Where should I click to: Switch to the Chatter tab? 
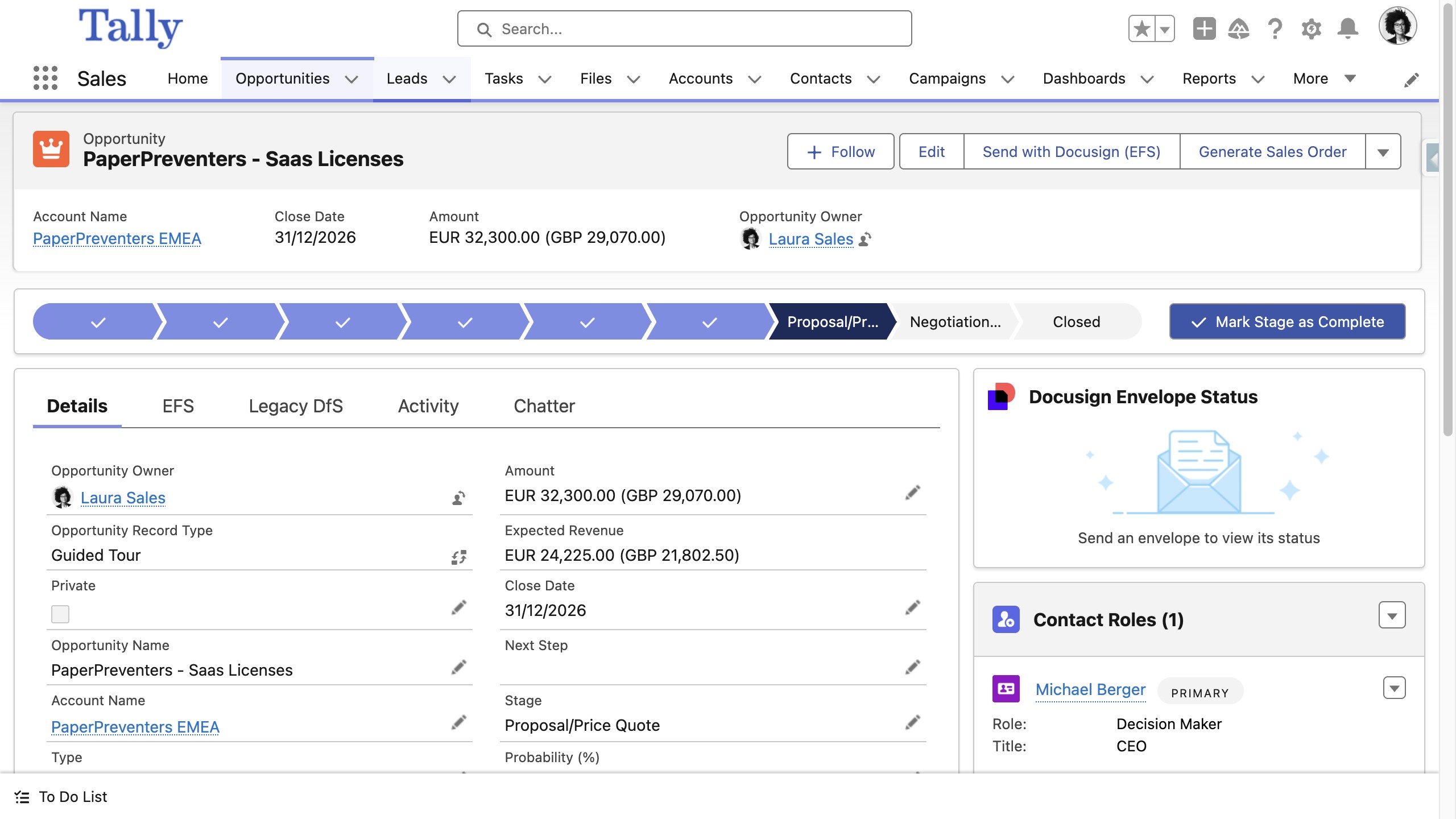[x=544, y=406]
